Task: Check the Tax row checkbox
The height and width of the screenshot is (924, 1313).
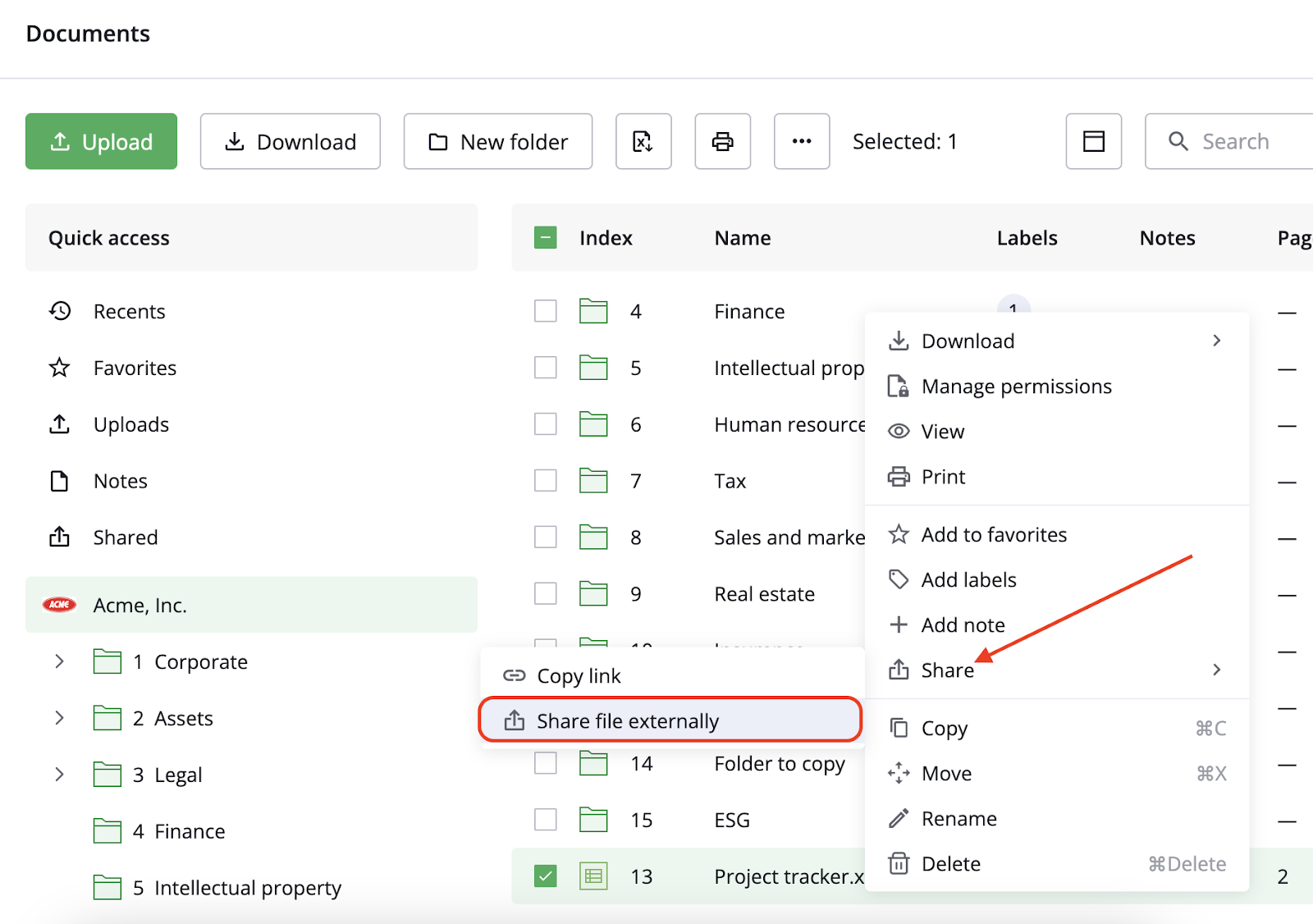Action: pyautogui.click(x=546, y=481)
